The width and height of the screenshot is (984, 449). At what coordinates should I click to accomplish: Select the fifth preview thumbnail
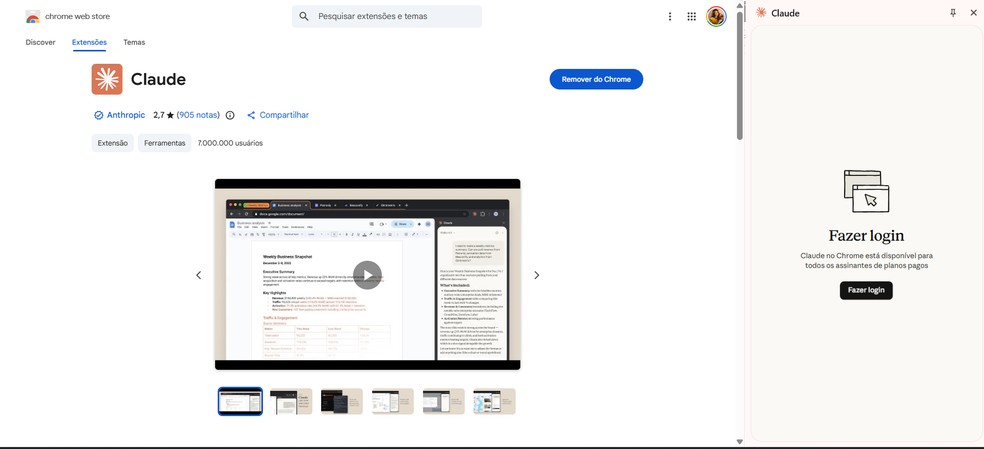(444, 401)
